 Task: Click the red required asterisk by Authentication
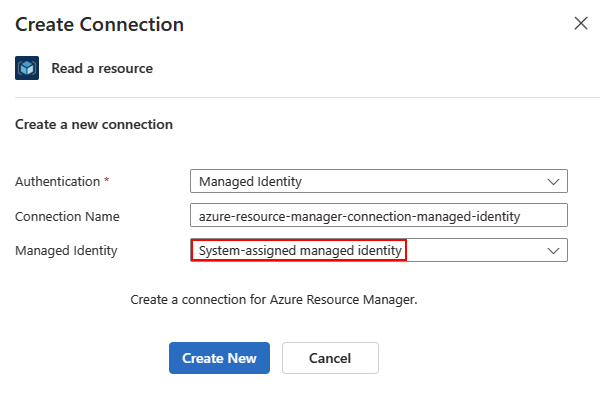[107, 181]
